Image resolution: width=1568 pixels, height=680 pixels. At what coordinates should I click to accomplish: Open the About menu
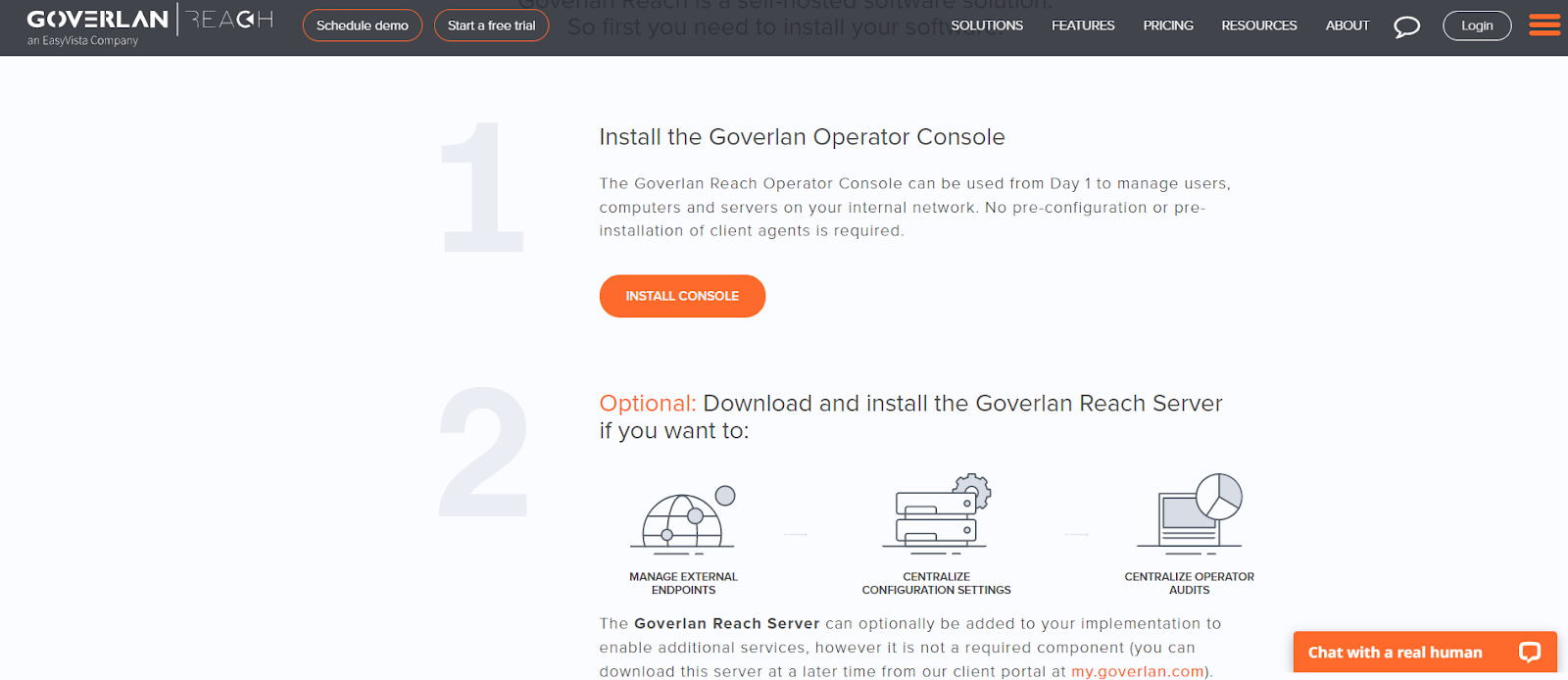1347,25
